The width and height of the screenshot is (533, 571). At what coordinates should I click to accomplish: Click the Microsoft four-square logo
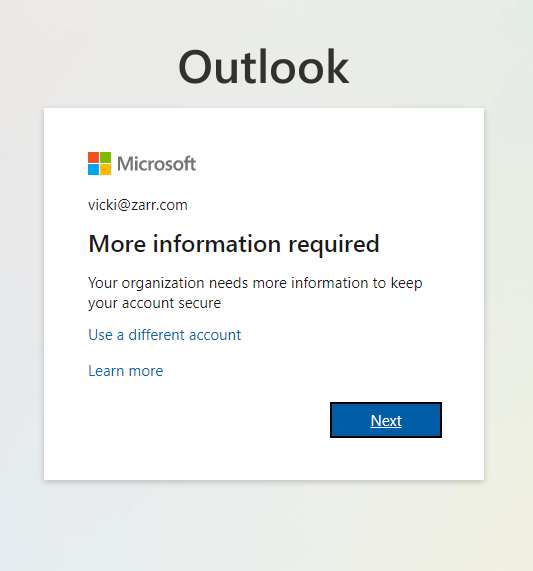[x=99, y=164]
